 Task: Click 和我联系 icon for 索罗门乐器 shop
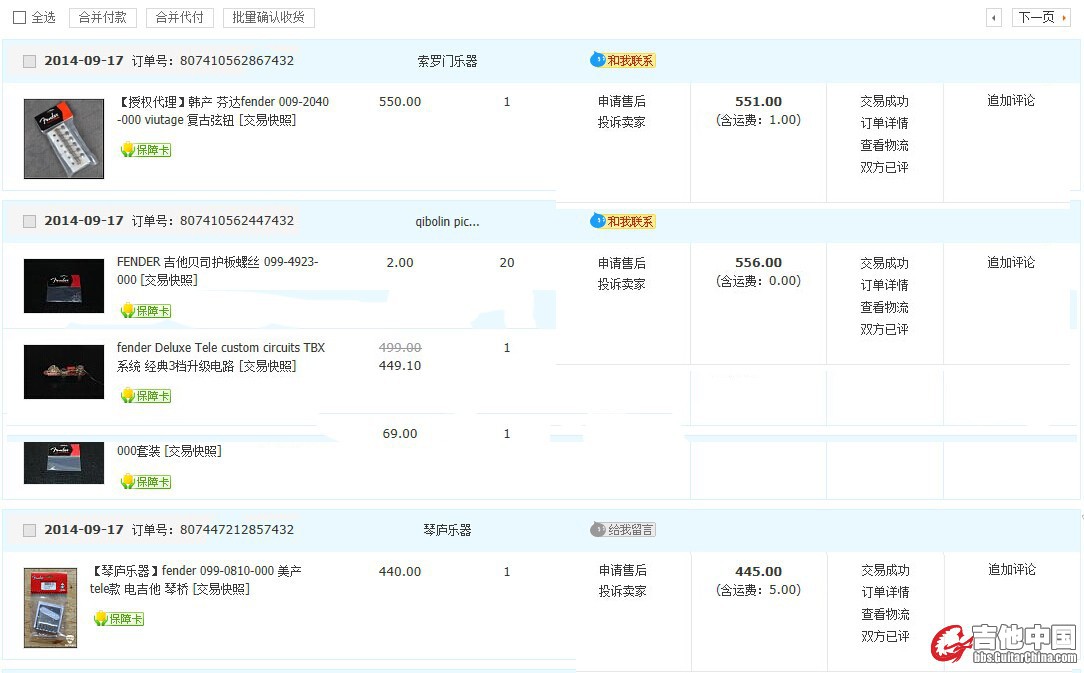coord(622,60)
